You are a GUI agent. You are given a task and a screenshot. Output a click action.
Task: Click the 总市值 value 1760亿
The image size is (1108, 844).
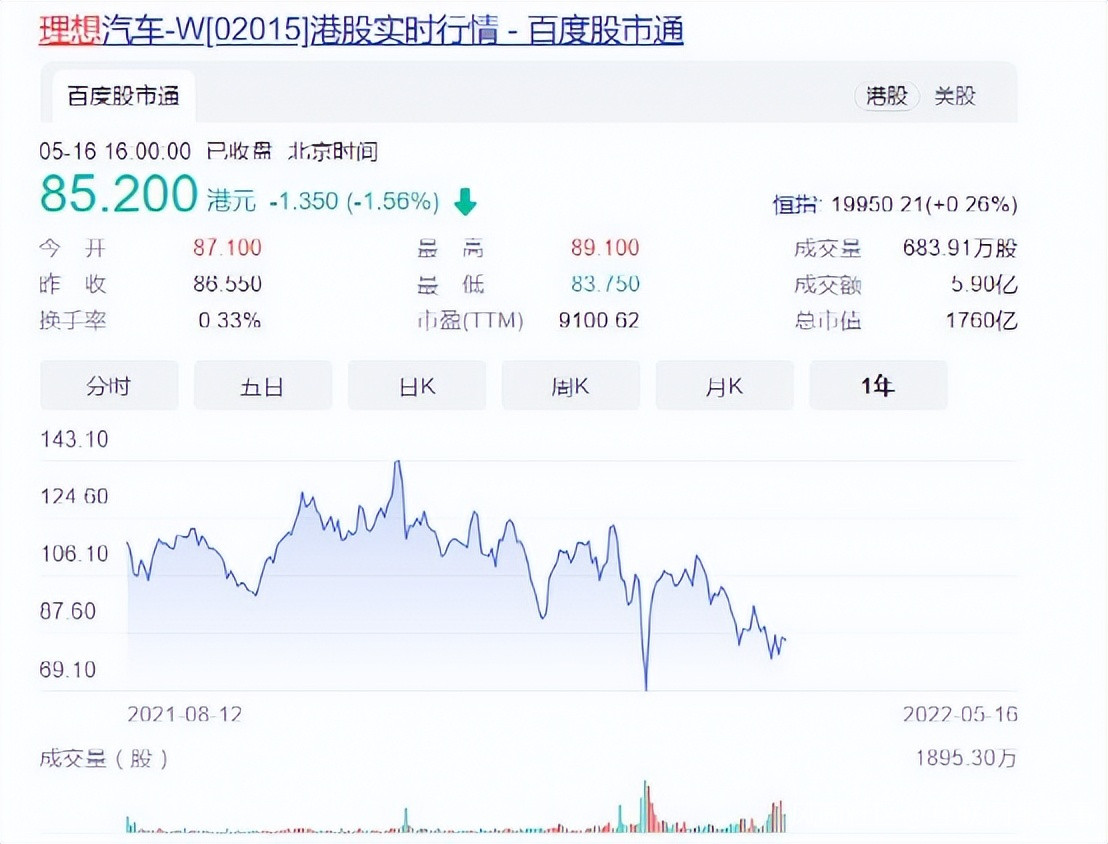982,320
